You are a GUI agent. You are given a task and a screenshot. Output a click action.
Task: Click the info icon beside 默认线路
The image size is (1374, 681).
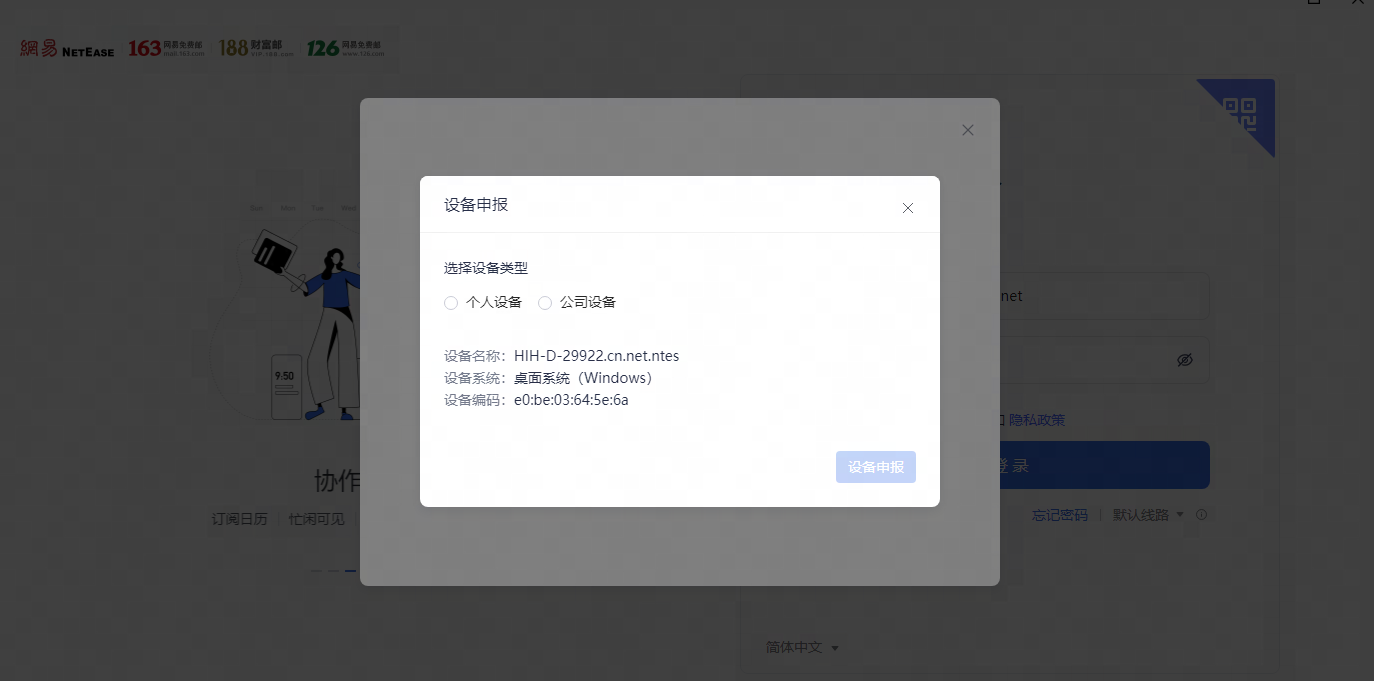coord(1201,515)
